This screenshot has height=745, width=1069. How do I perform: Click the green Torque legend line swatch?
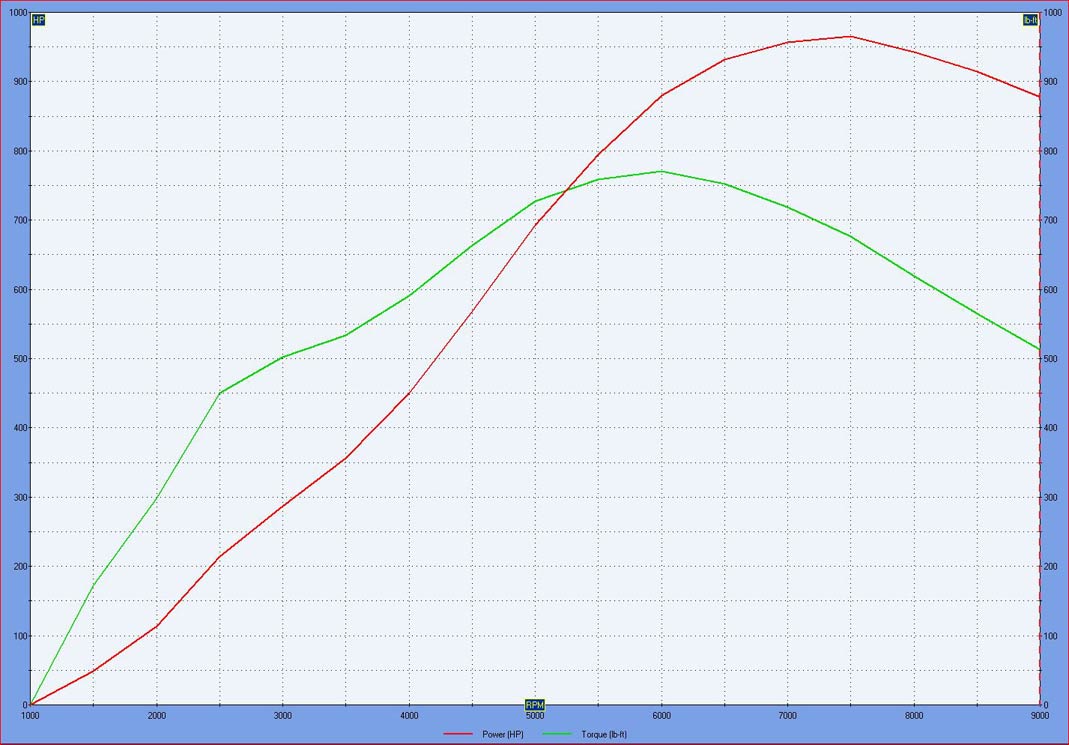(558, 734)
